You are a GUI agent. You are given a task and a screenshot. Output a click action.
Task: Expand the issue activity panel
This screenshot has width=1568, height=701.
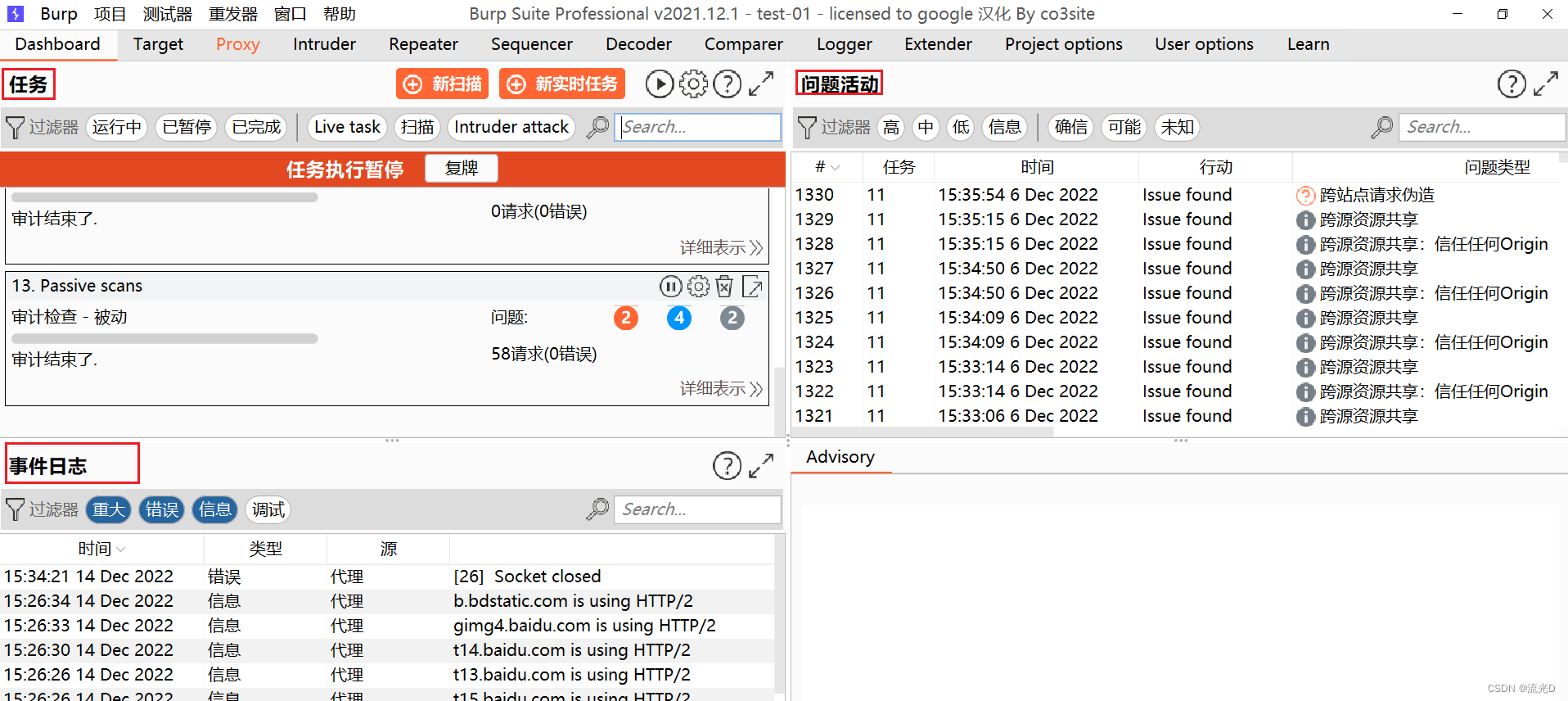point(1546,84)
